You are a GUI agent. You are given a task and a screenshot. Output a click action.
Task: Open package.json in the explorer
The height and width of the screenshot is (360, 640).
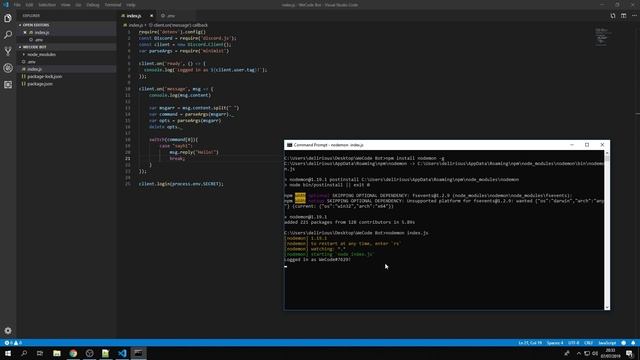pyautogui.click(x=40, y=84)
